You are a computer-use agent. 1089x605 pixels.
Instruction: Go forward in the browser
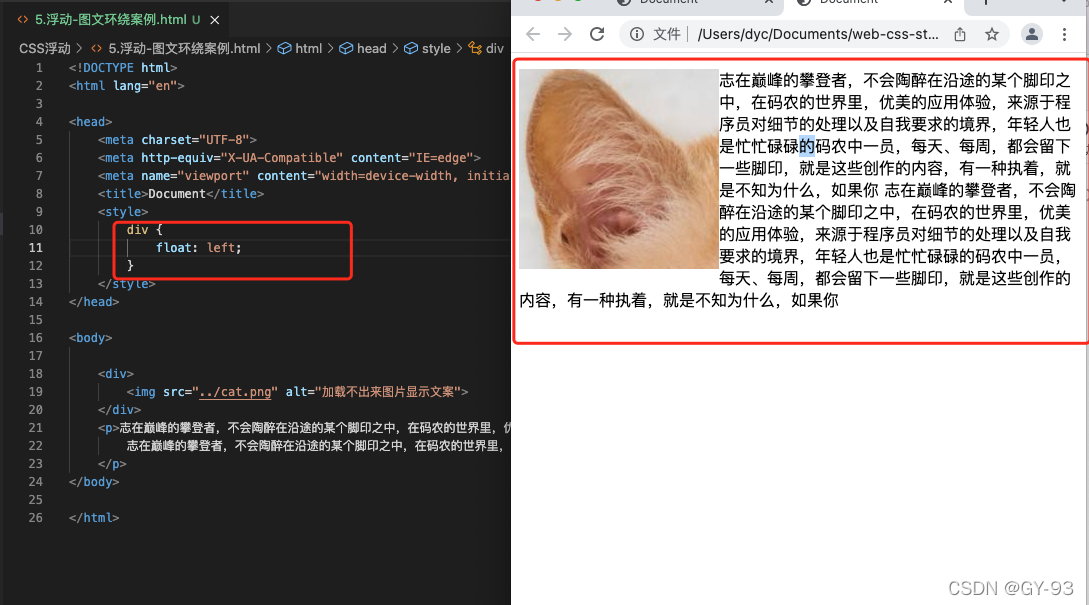[565, 34]
